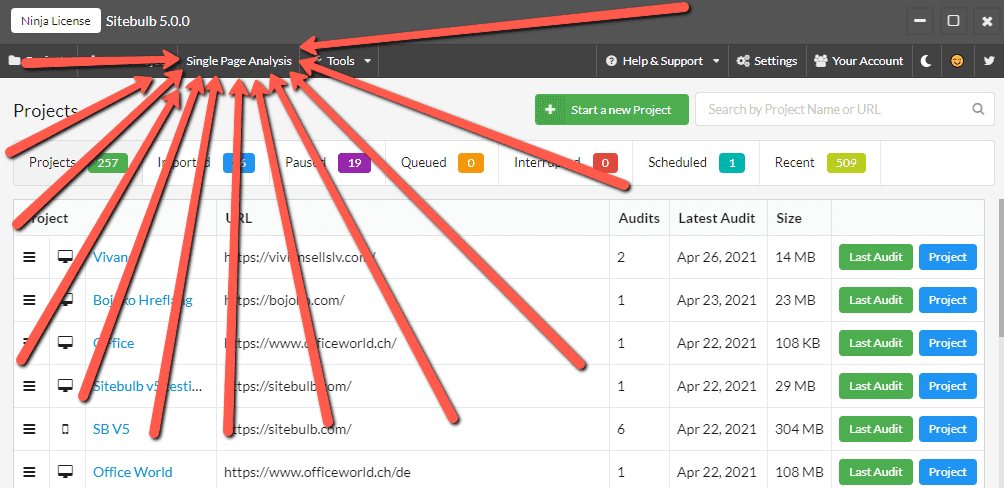Switch to the Recent tab
Image resolution: width=1004 pixels, height=488 pixels.
click(820, 163)
